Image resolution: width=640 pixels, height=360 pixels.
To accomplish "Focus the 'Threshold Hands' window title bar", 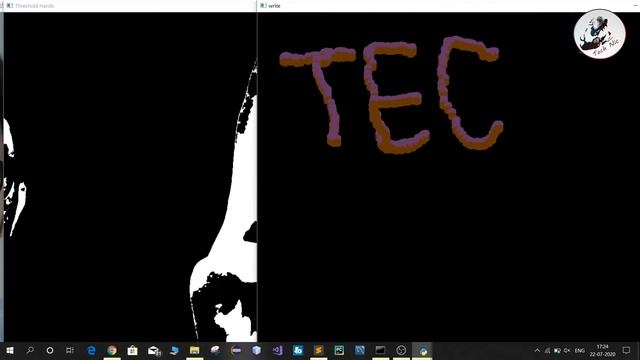I will pos(130,6).
